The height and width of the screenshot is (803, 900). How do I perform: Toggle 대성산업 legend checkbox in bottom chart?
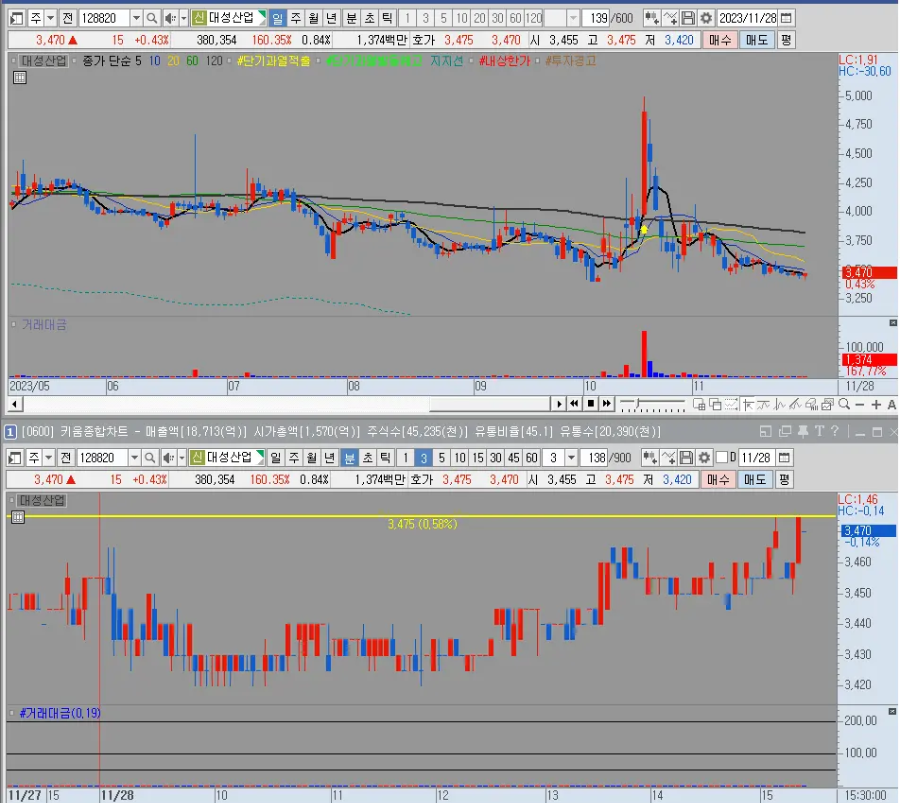[x=12, y=501]
